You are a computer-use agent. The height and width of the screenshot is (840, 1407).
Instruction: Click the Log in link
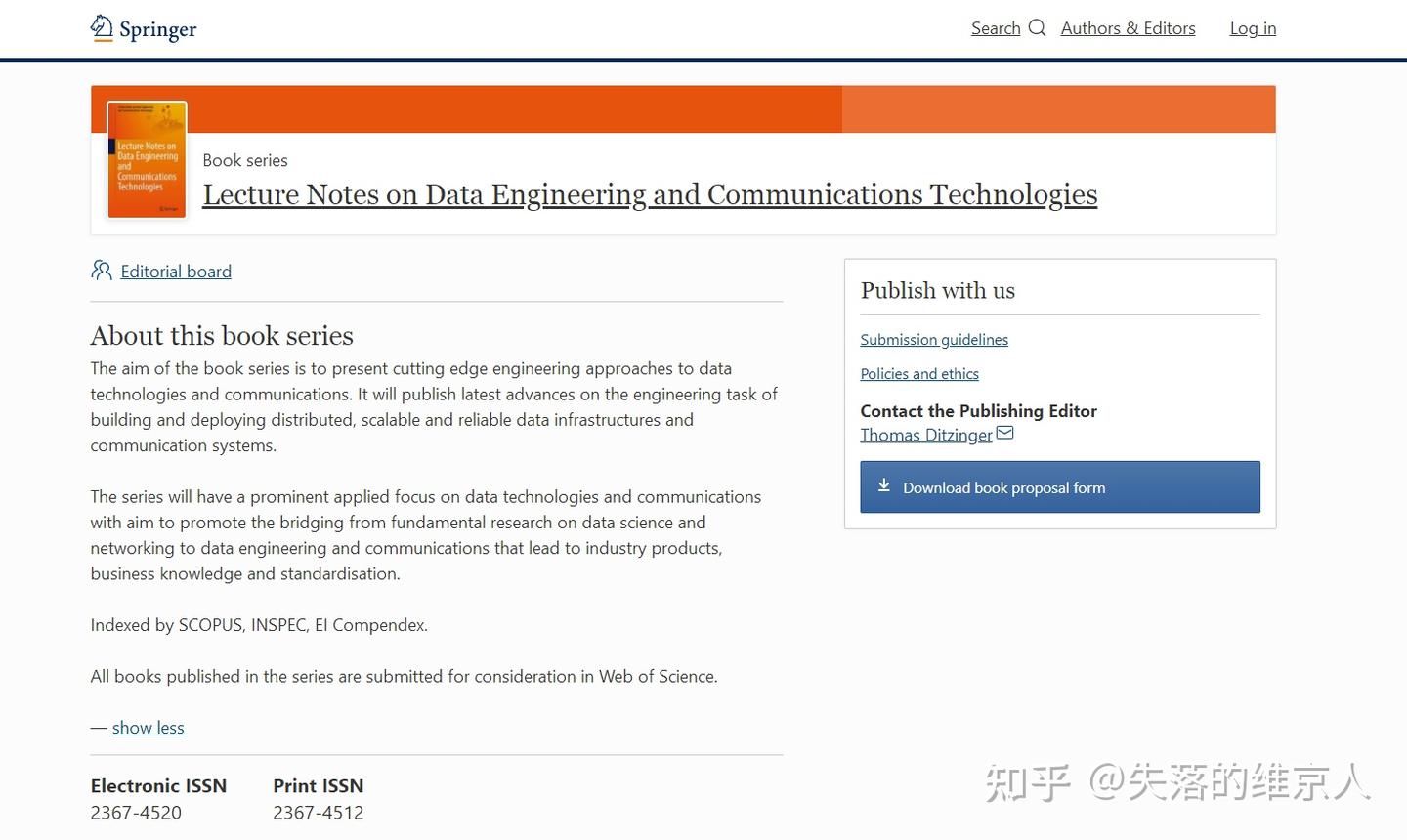click(1253, 28)
